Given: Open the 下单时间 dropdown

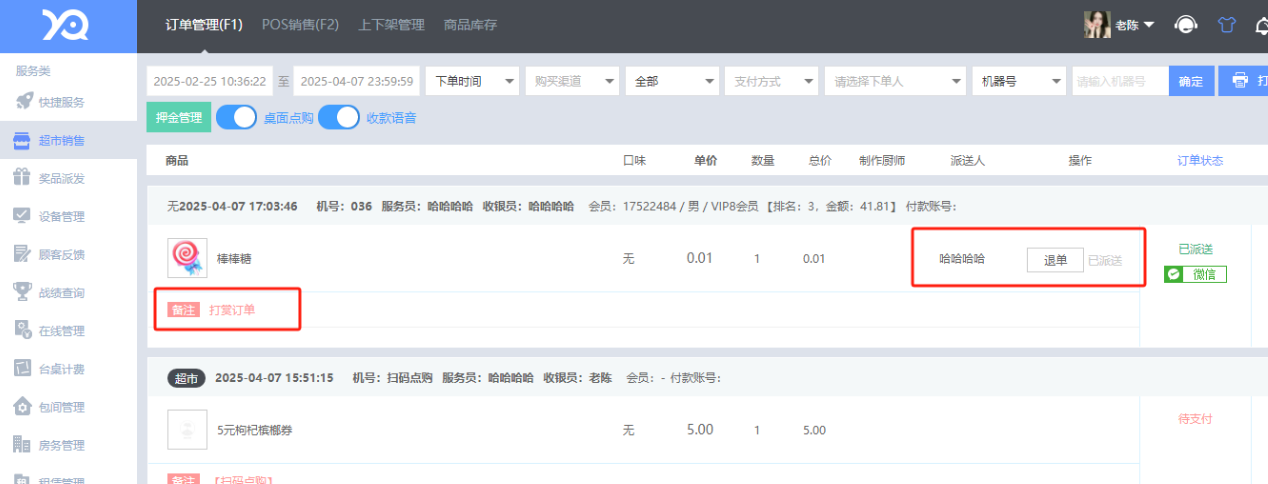Looking at the screenshot, I should 472,81.
